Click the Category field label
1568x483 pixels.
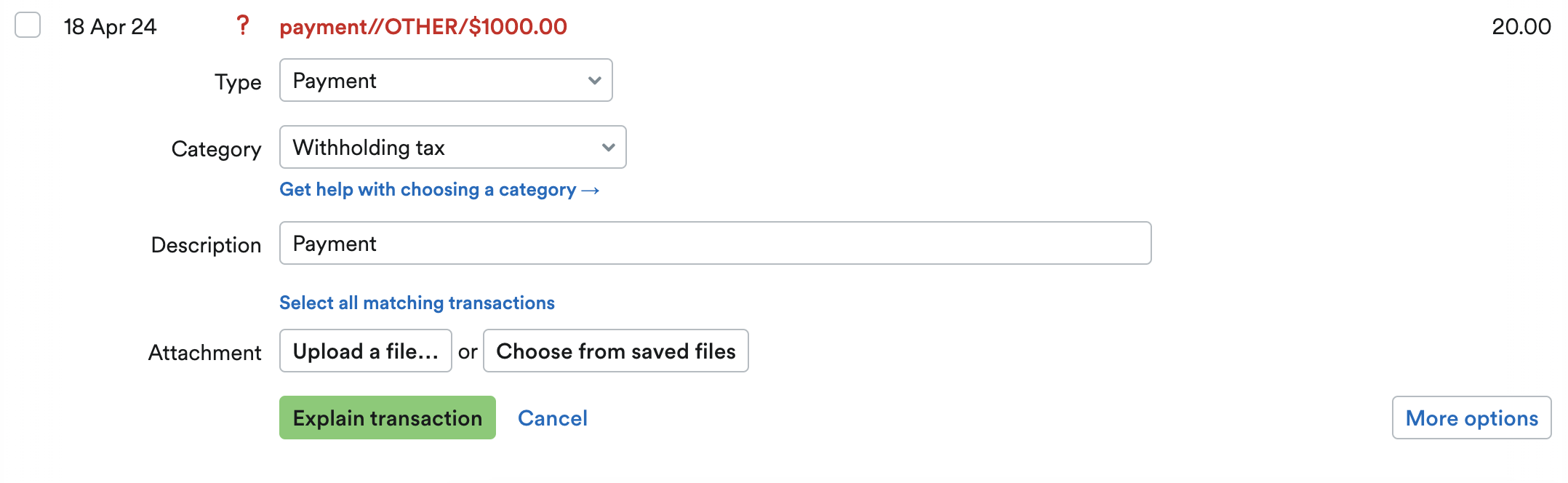tap(216, 149)
